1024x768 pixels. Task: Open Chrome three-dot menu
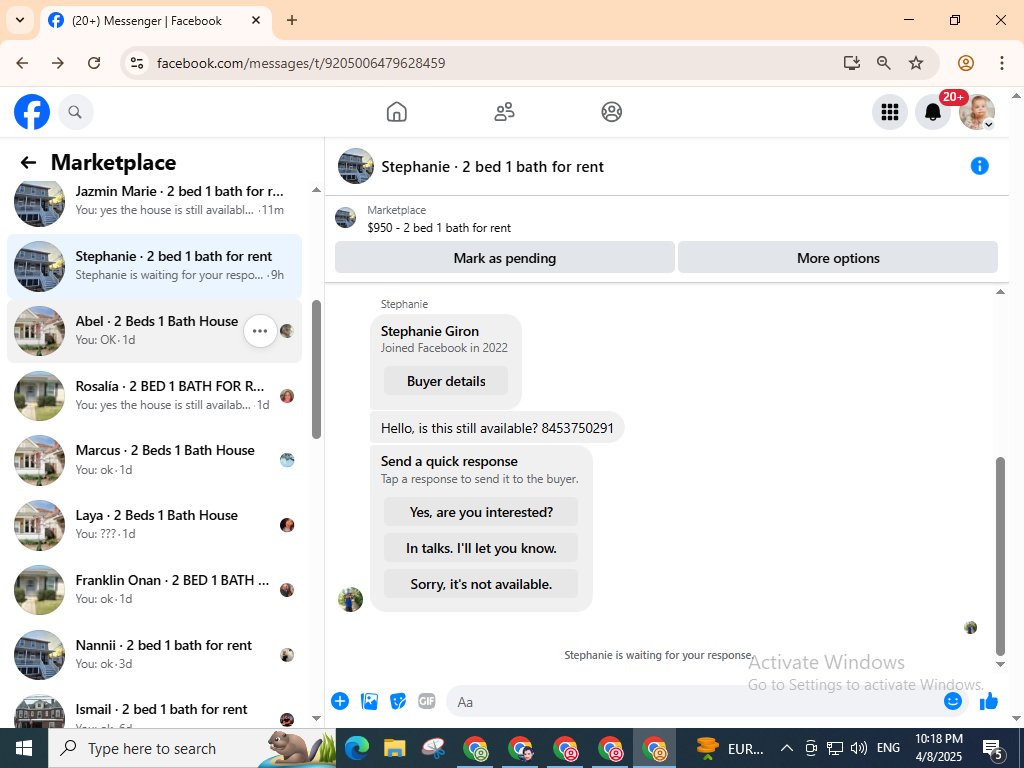click(1002, 63)
